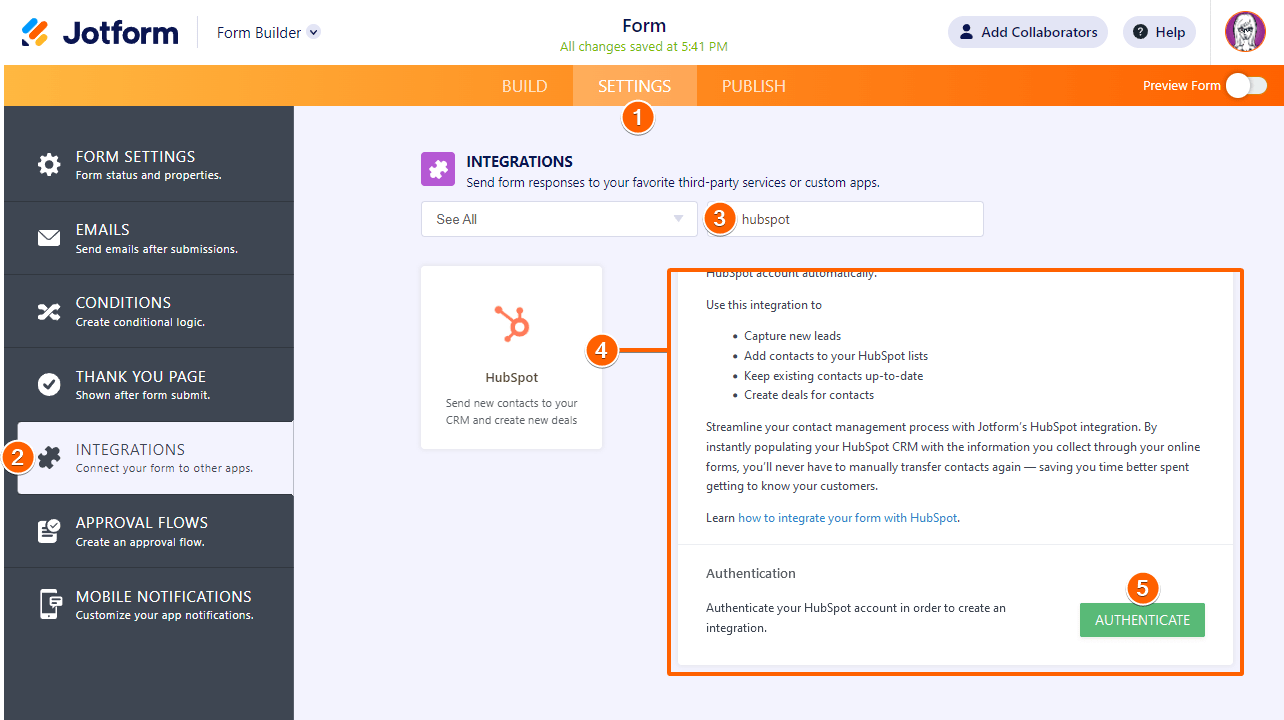The width and height of the screenshot is (1284, 720).
Task: Click the HubSpot sprocket logo
Action: pos(512,325)
